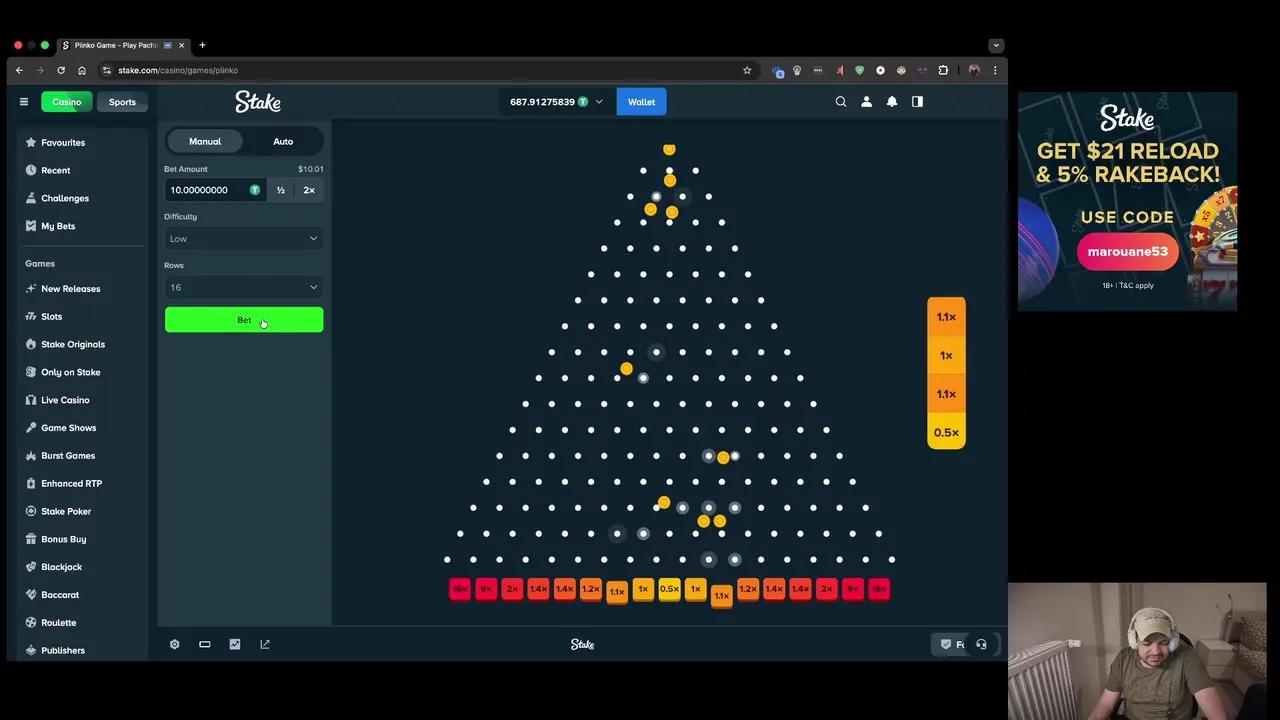Collapse the hamburger sidebar menu

pos(24,102)
